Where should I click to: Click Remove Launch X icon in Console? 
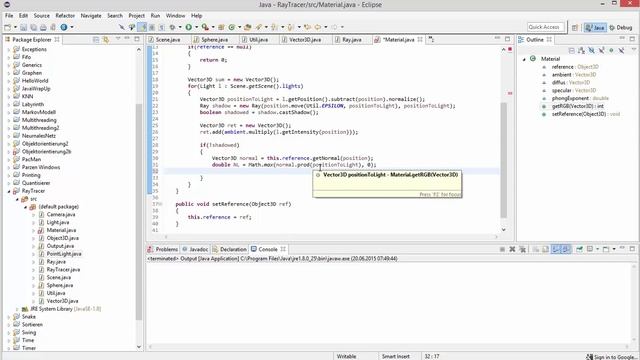pyautogui.click(x=512, y=249)
